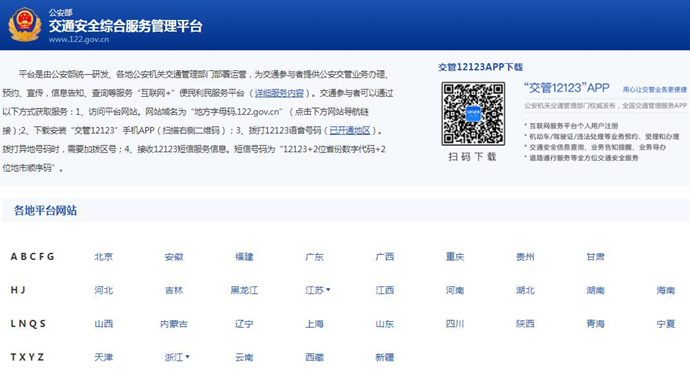
Task: Click the T X Y Z row label
Action: pos(27,357)
